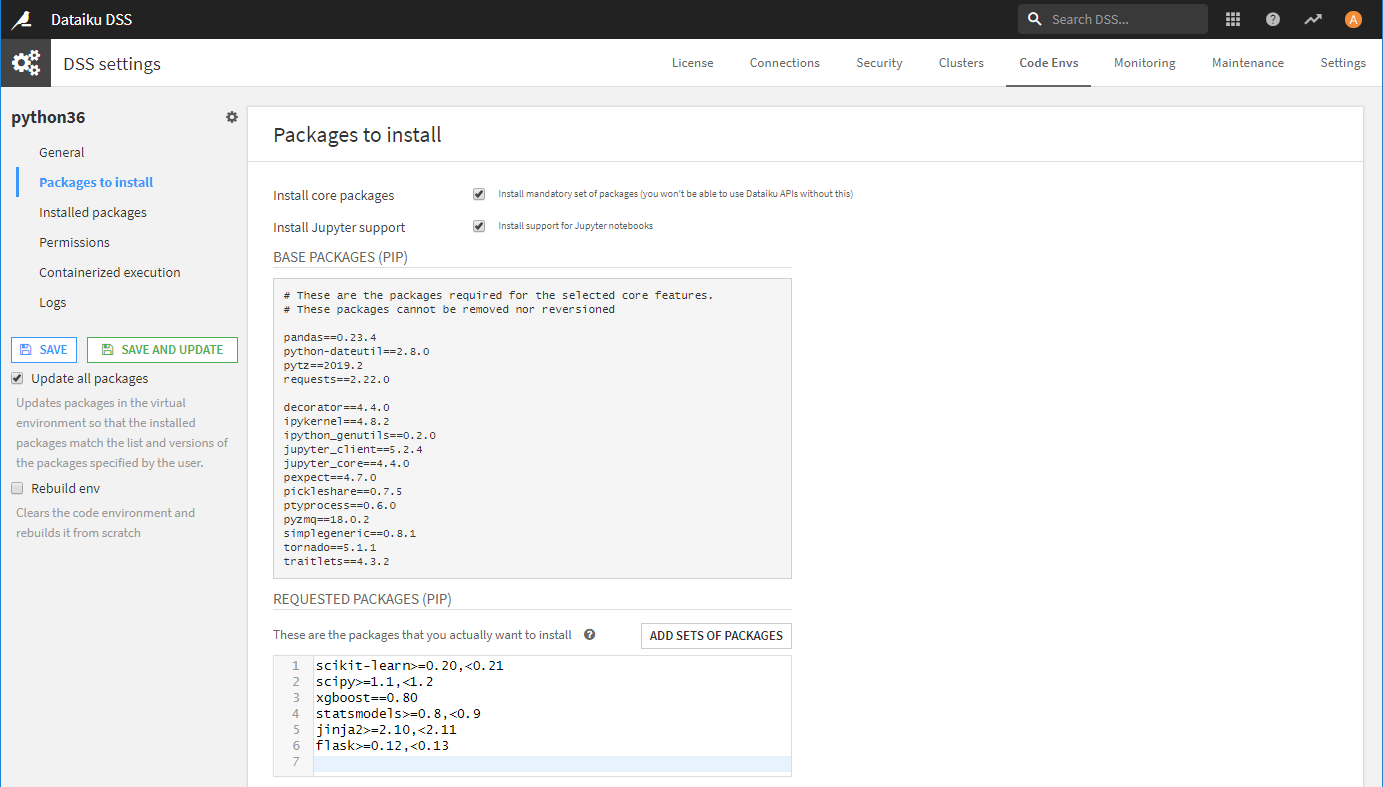Select Installed packages in sidebar
This screenshot has width=1383, height=787.
[93, 212]
